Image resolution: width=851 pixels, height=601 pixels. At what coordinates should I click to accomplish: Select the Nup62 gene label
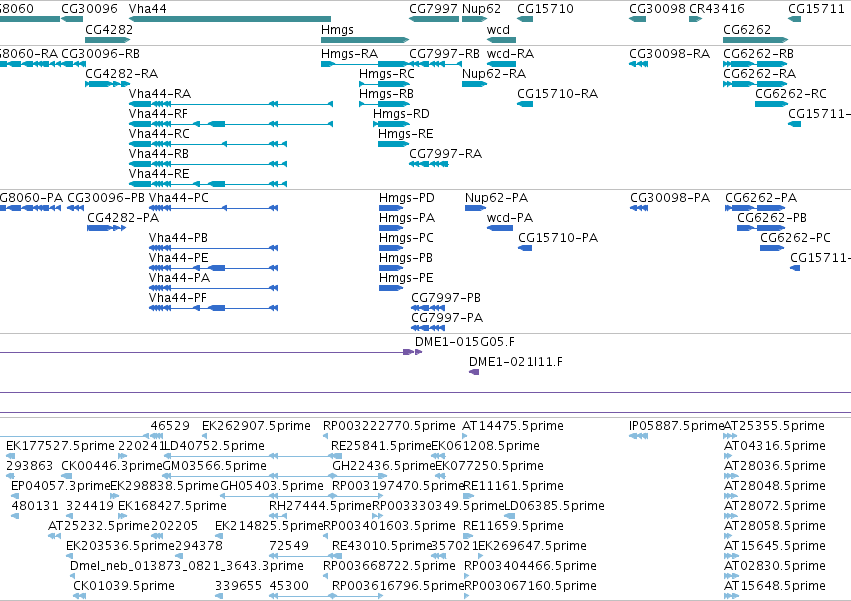click(481, 9)
